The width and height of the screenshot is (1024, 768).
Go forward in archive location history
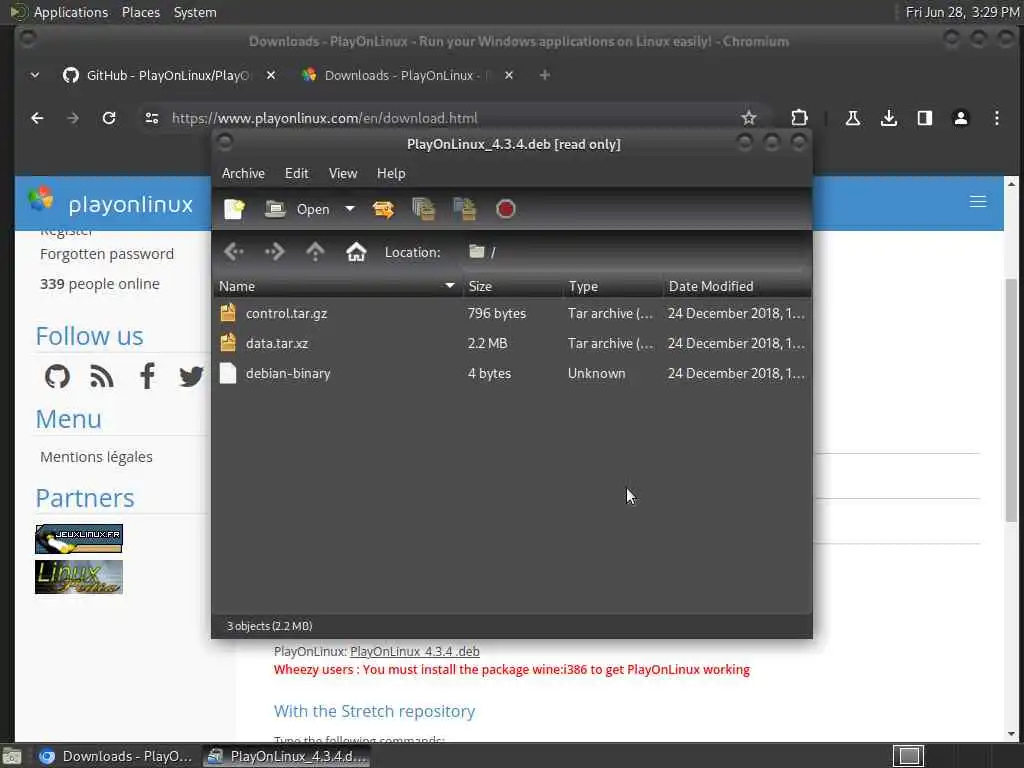click(274, 251)
